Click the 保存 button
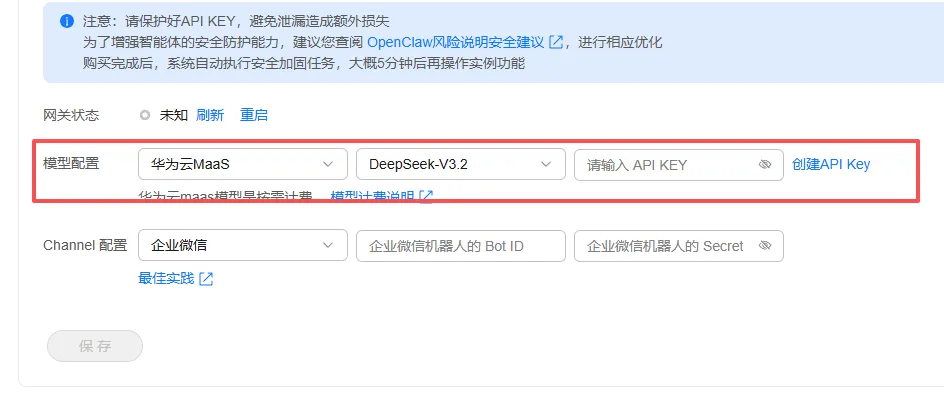This screenshot has height=414, width=944. coord(95,346)
